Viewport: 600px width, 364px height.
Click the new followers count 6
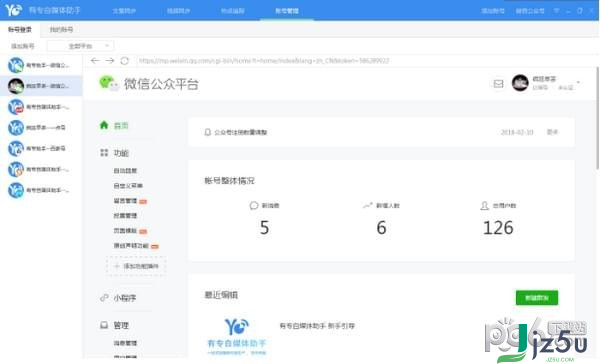click(x=382, y=227)
